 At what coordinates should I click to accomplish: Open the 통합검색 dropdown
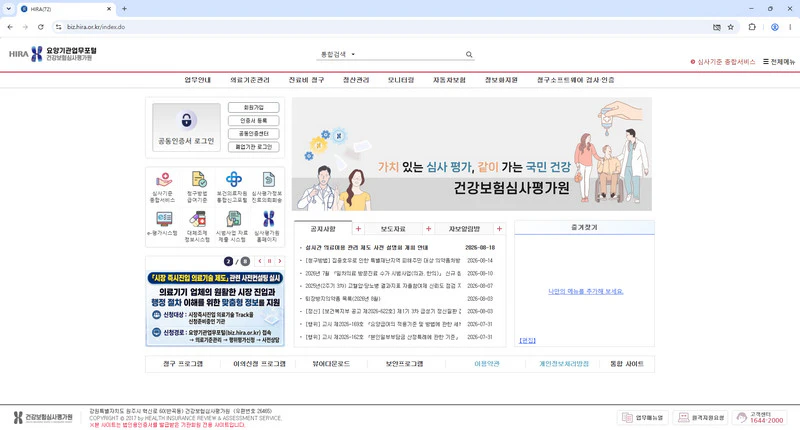337,54
